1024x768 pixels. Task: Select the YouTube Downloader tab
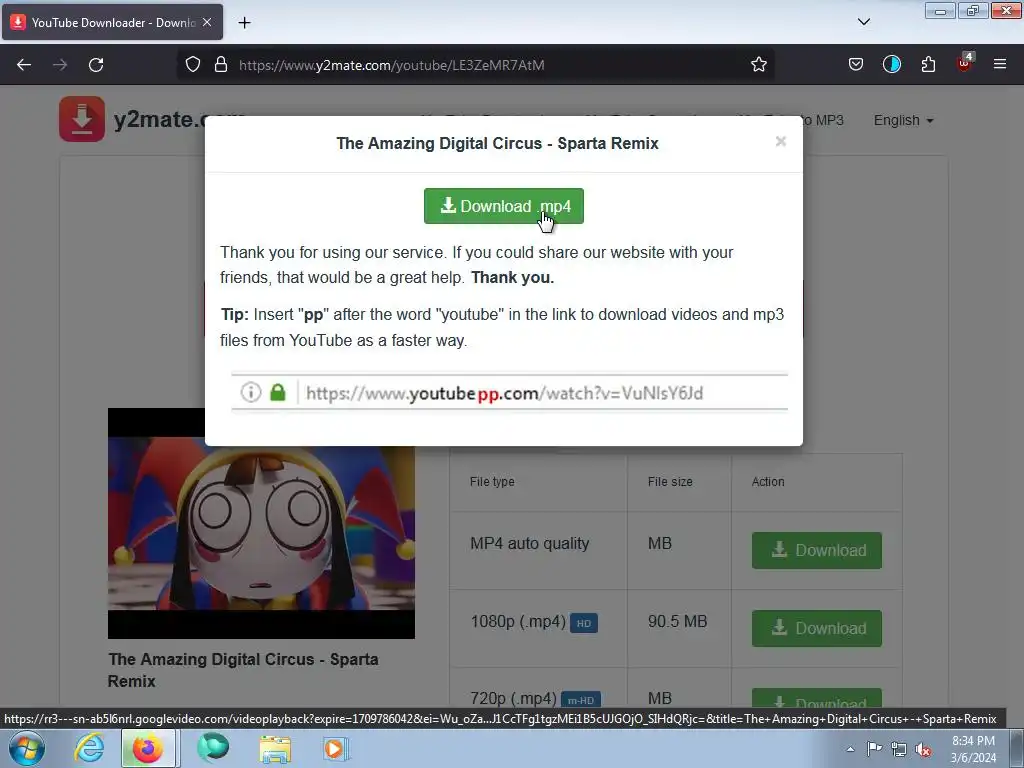[112, 22]
